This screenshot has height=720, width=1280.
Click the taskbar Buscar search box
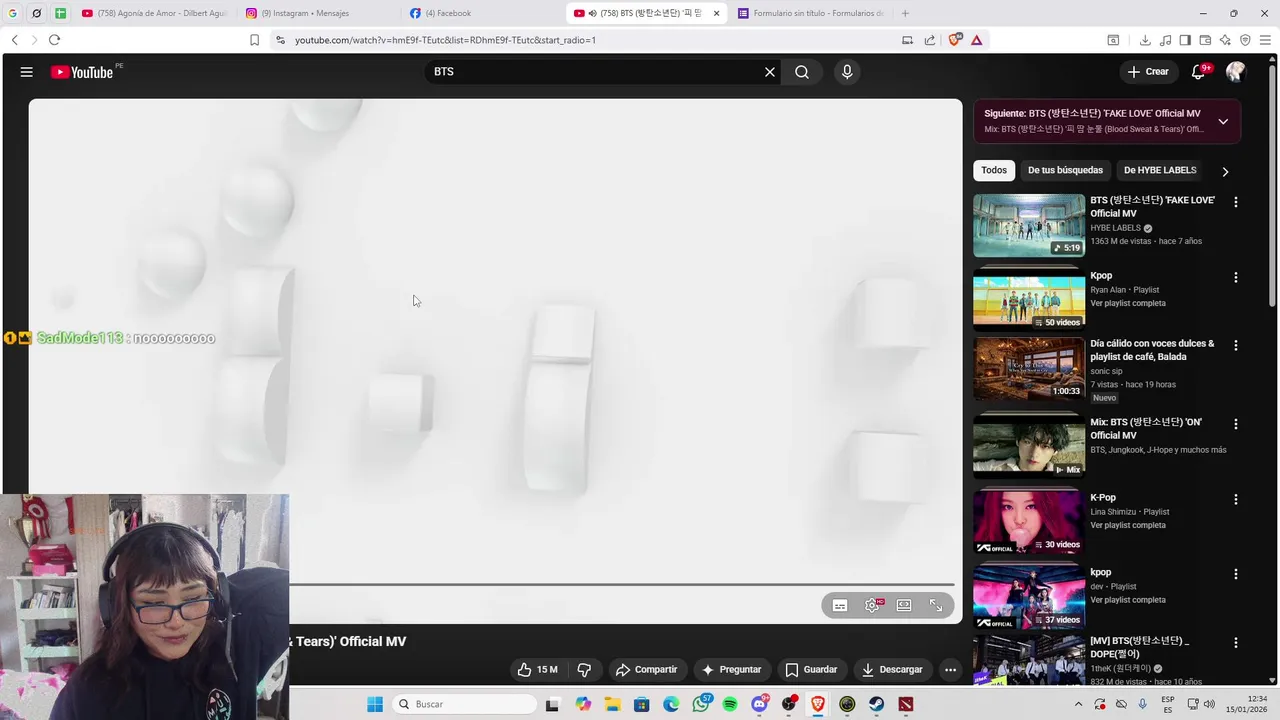(x=465, y=704)
